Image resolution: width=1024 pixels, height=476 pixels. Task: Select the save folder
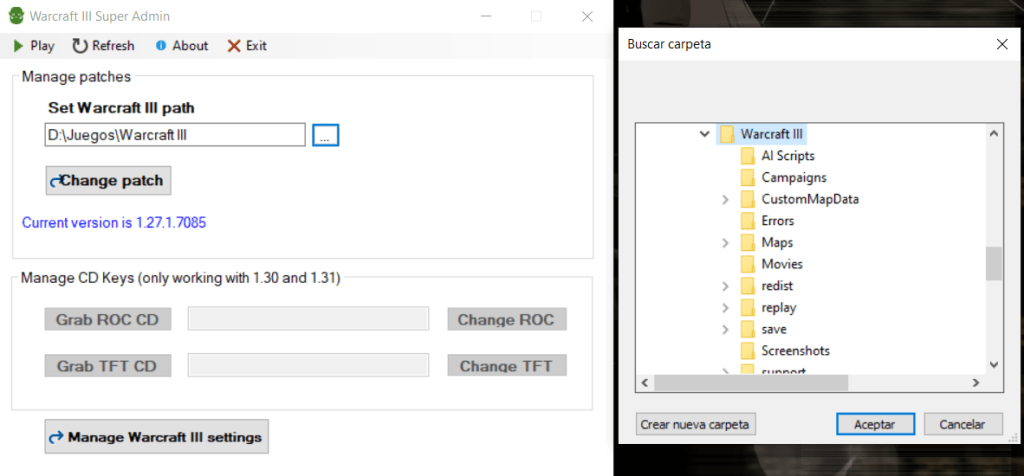tap(774, 329)
